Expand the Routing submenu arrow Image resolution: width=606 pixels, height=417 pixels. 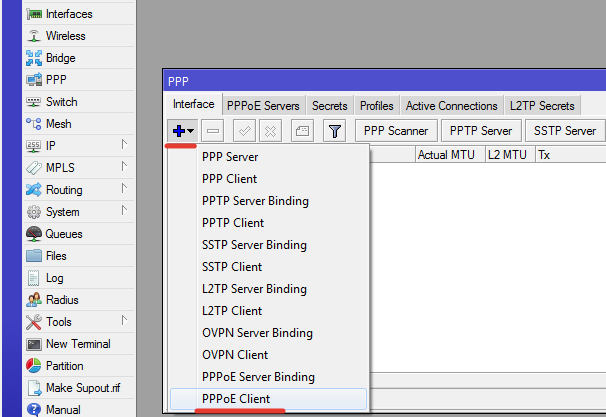click(x=124, y=189)
